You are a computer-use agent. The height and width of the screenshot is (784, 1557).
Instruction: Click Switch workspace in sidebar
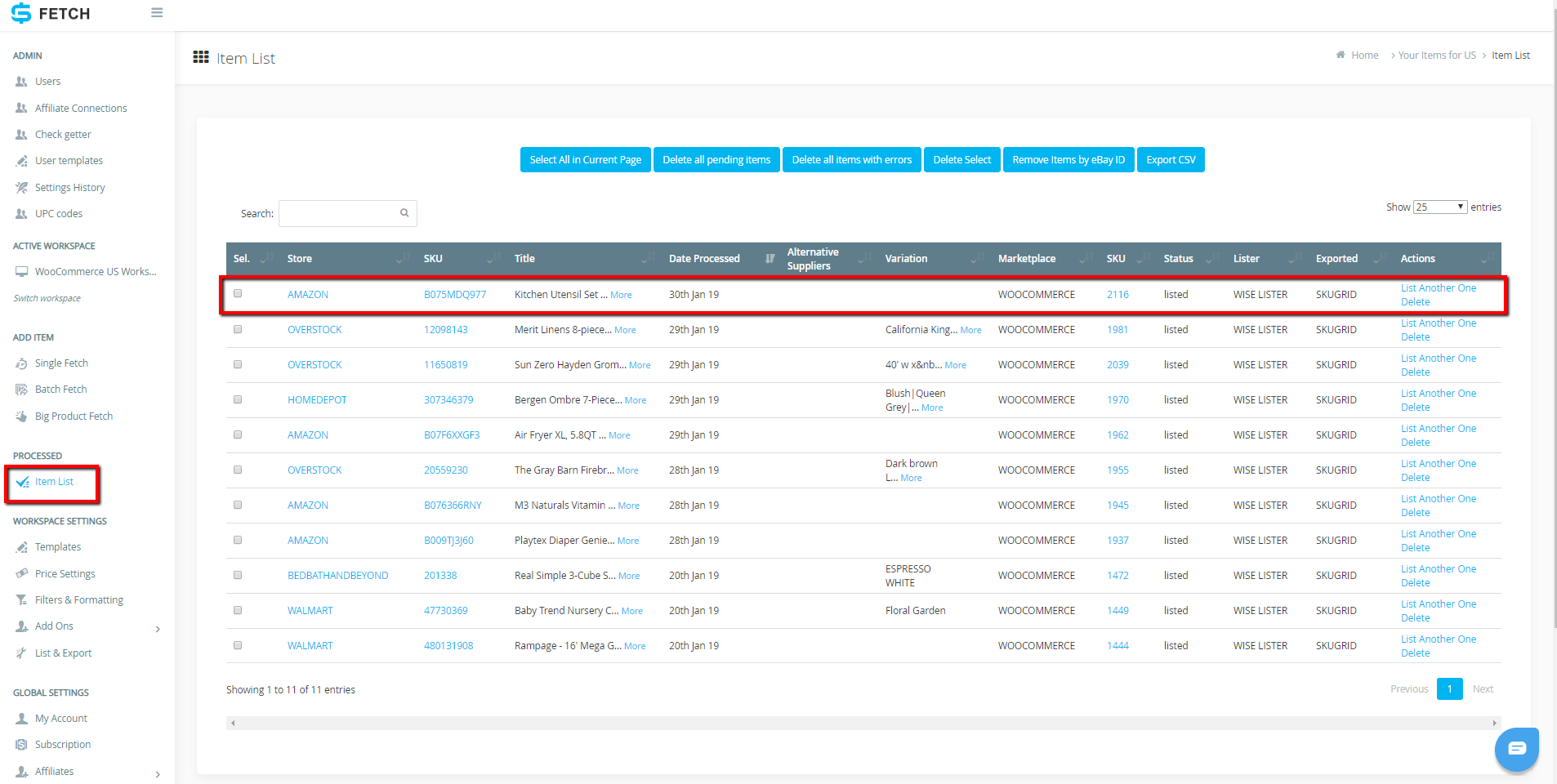coord(47,298)
